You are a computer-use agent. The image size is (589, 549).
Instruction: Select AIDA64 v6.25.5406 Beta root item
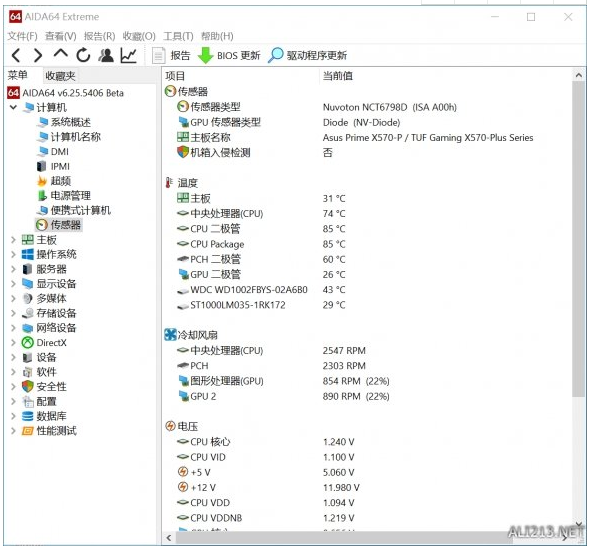pos(66,93)
